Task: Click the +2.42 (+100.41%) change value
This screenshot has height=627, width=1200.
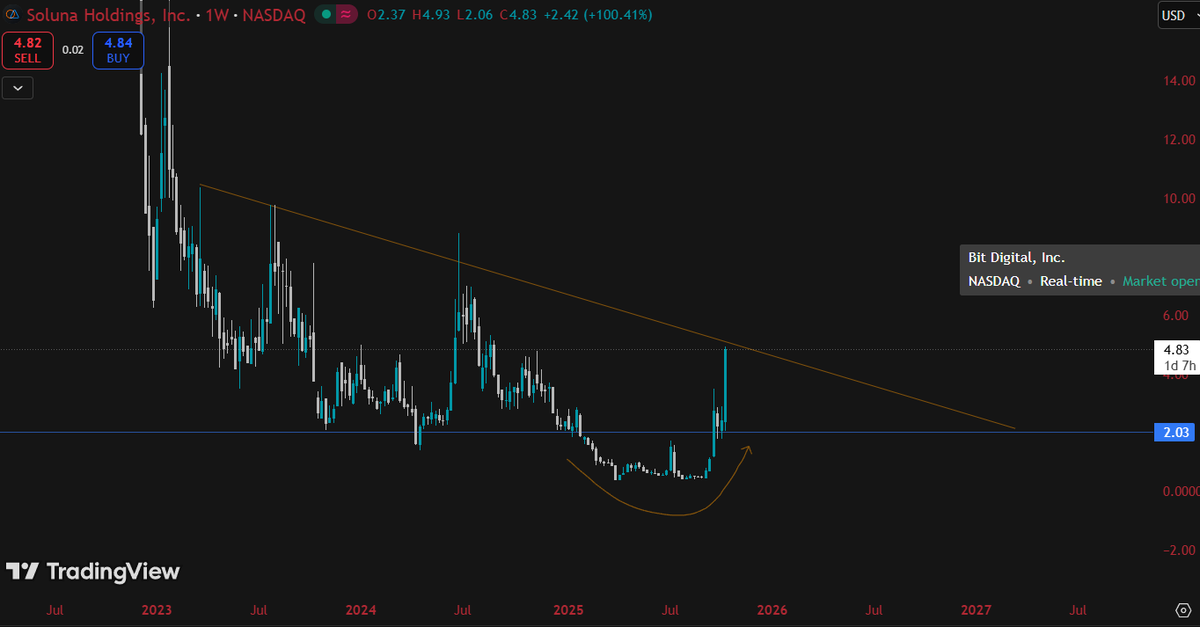Action: (x=598, y=15)
